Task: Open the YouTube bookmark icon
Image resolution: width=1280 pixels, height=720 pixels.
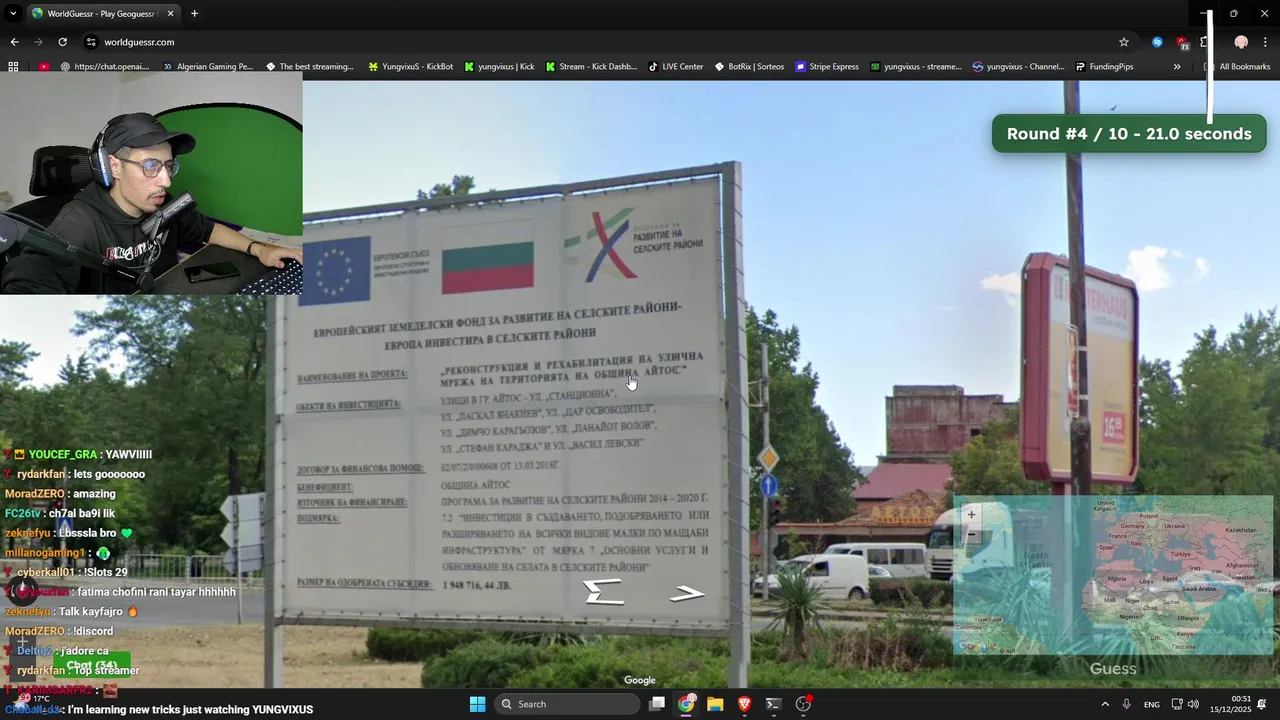Action: coord(45,67)
